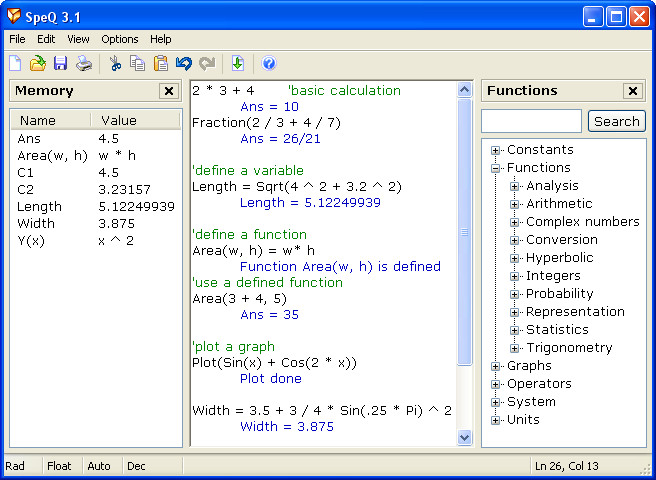Open the Options menu

[120, 39]
